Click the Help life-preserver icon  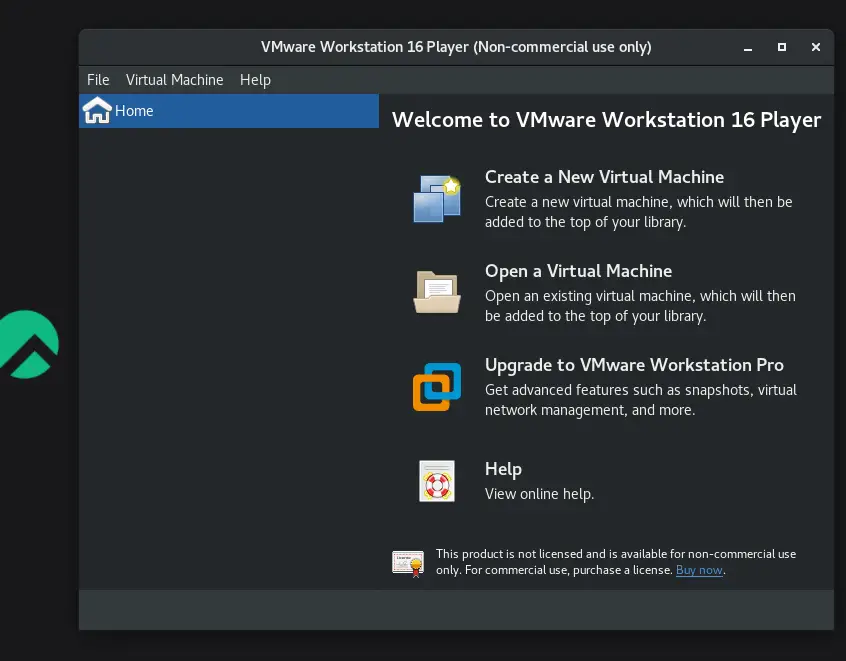click(x=436, y=481)
